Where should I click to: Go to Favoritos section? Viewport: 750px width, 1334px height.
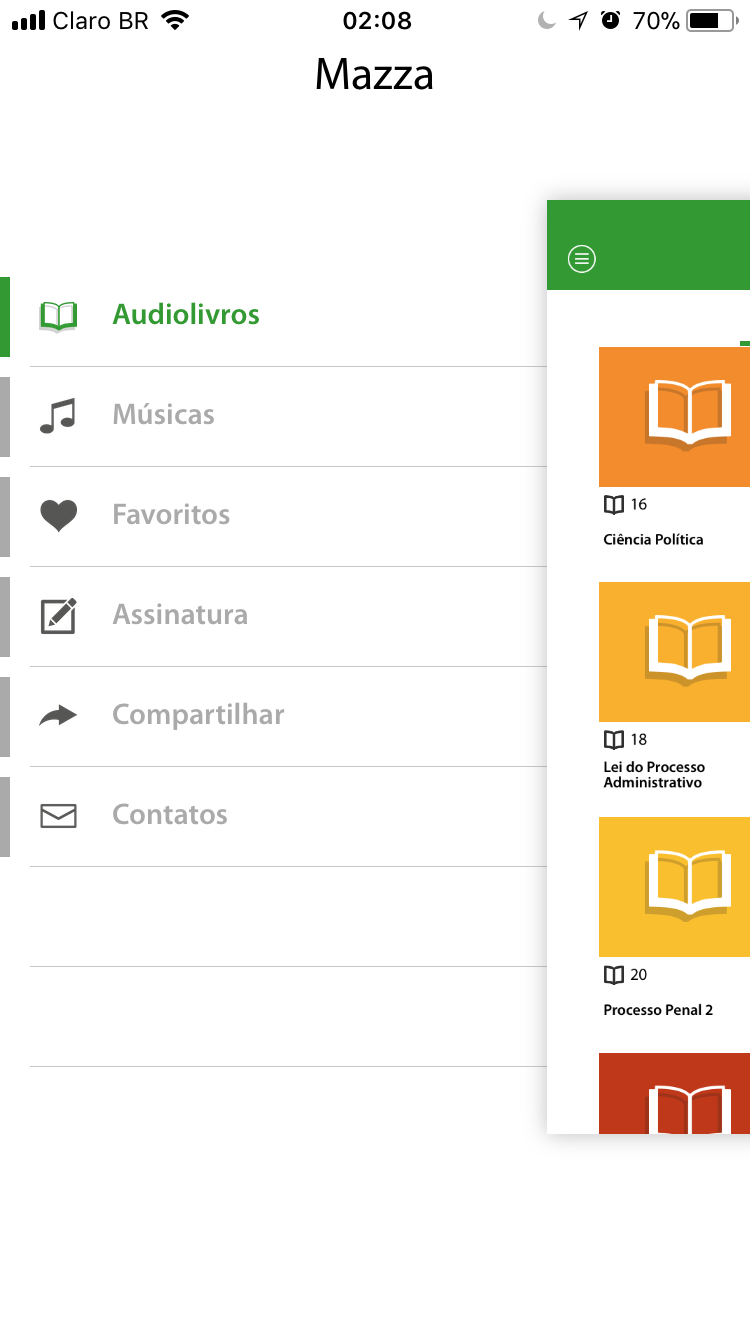pyautogui.click(x=171, y=515)
